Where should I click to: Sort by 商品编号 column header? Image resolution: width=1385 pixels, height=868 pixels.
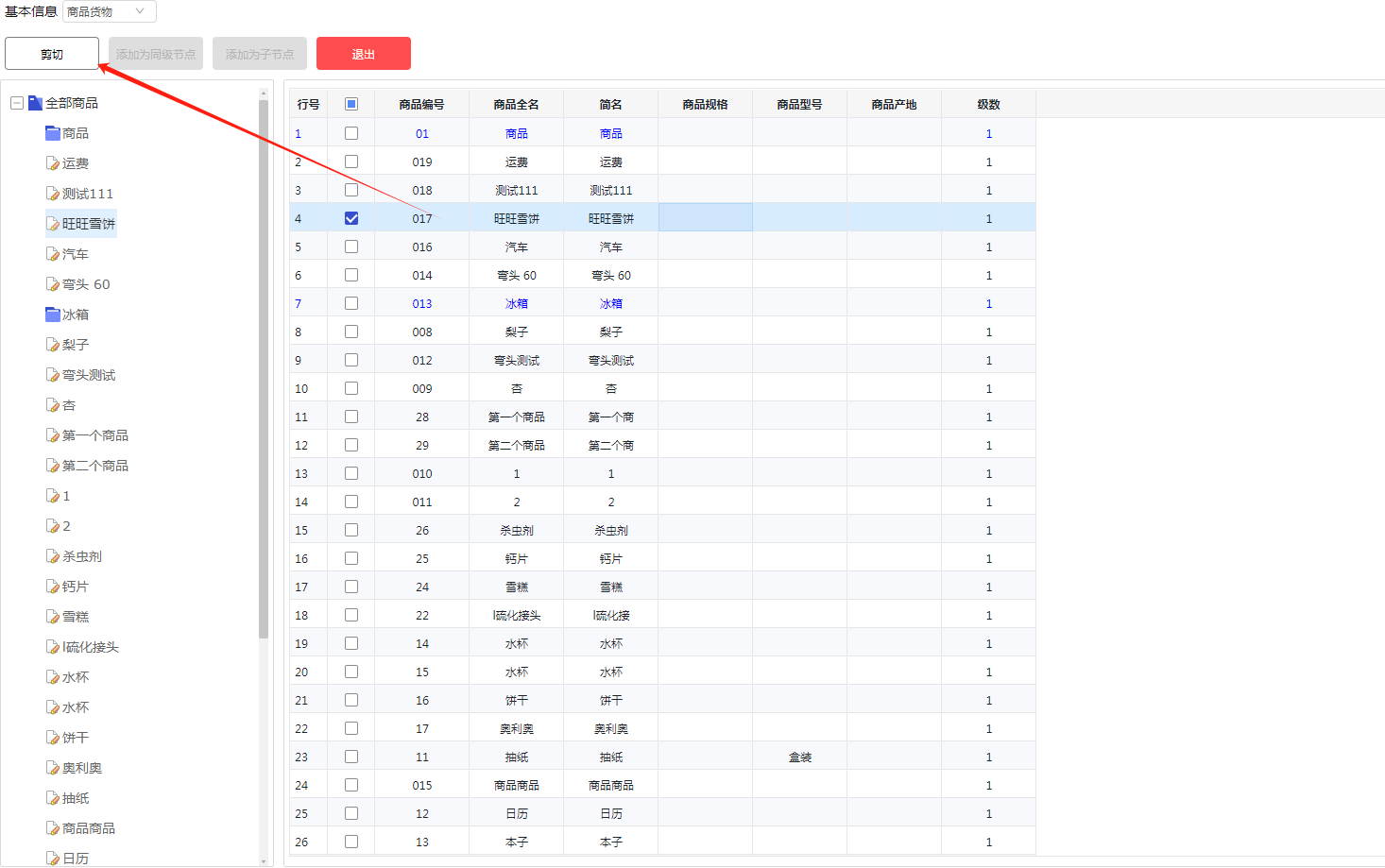point(421,104)
